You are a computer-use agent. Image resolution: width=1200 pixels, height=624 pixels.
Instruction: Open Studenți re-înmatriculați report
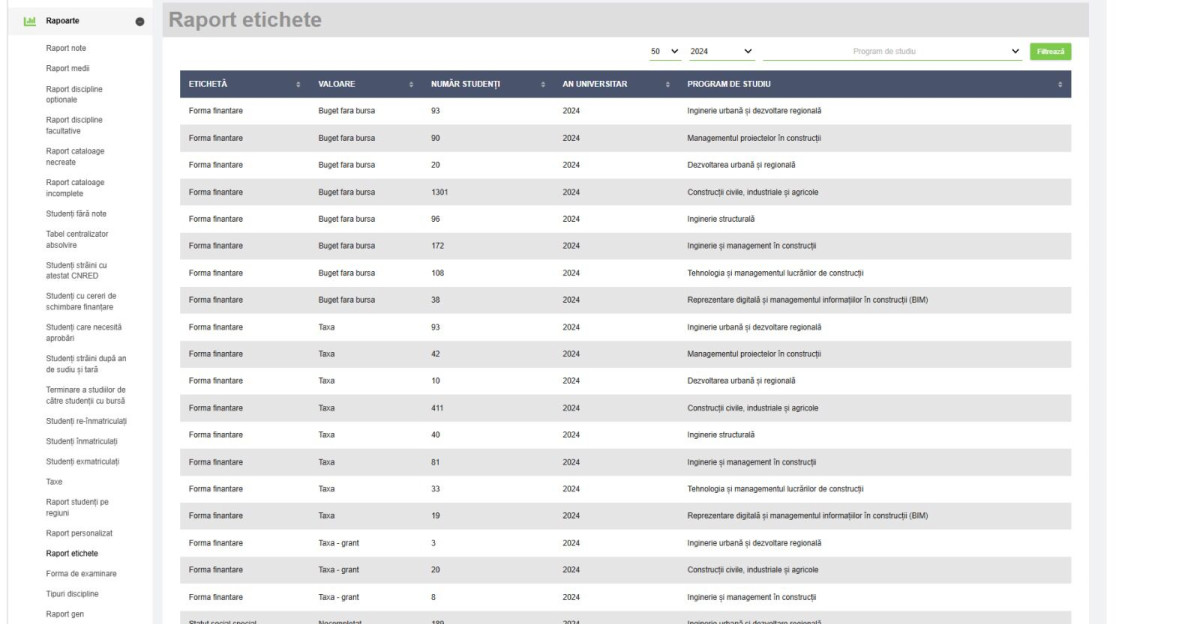[87, 421]
